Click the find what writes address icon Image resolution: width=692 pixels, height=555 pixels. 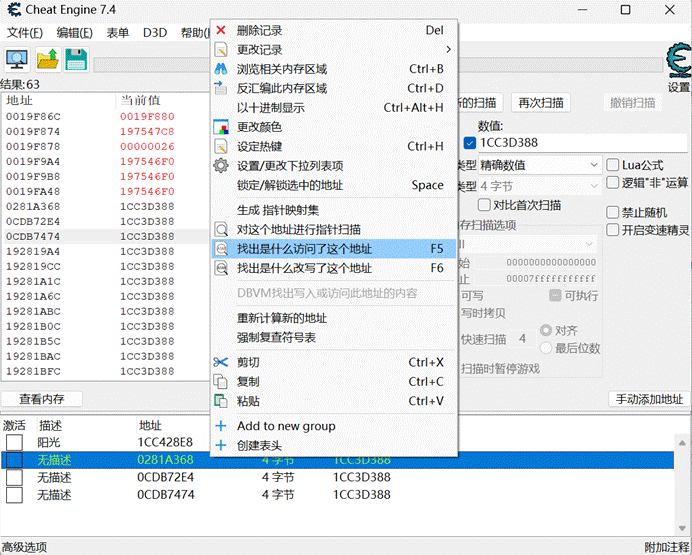click(221, 268)
